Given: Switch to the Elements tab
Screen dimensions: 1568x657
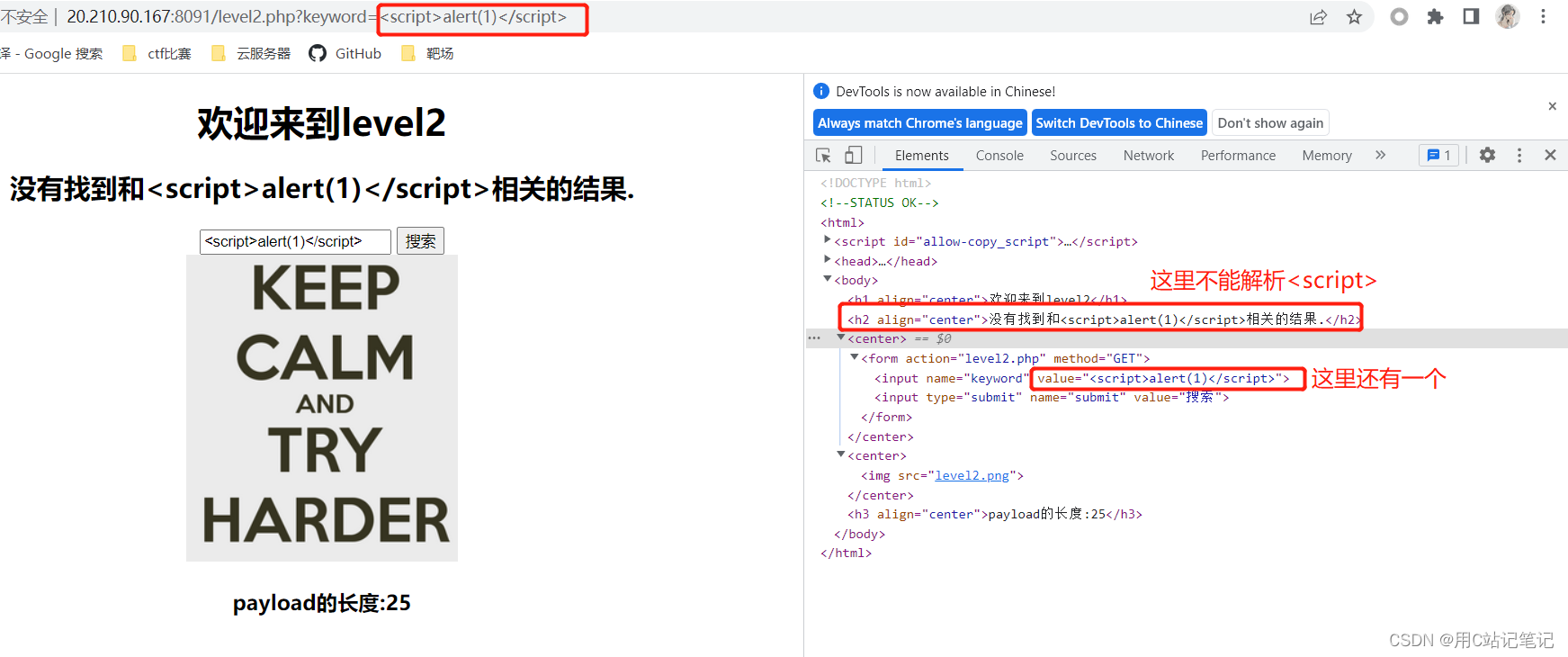Looking at the screenshot, I should pyautogui.click(x=921, y=156).
